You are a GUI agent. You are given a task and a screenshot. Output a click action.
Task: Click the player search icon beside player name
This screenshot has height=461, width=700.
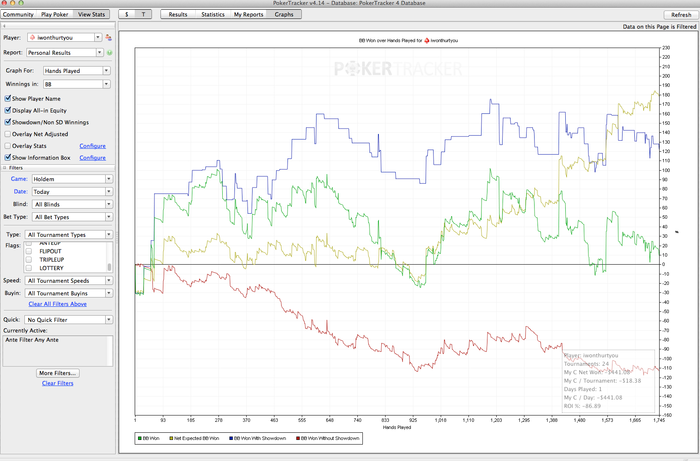(x=108, y=37)
